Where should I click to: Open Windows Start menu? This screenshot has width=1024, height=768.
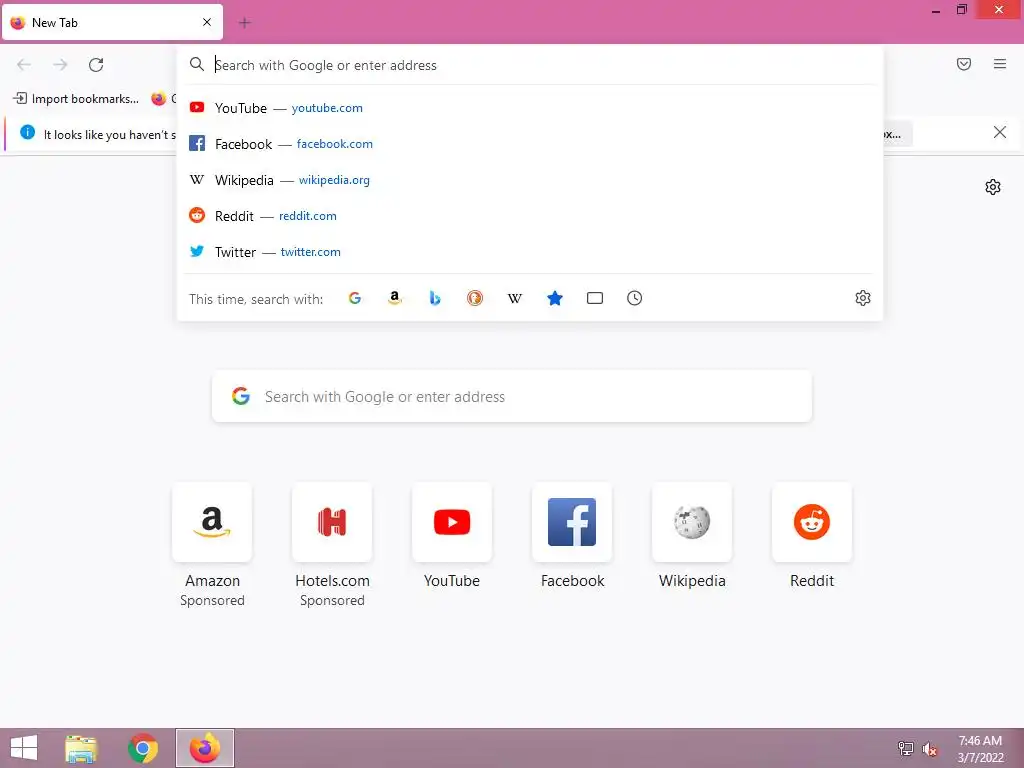(x=24, y=748)
